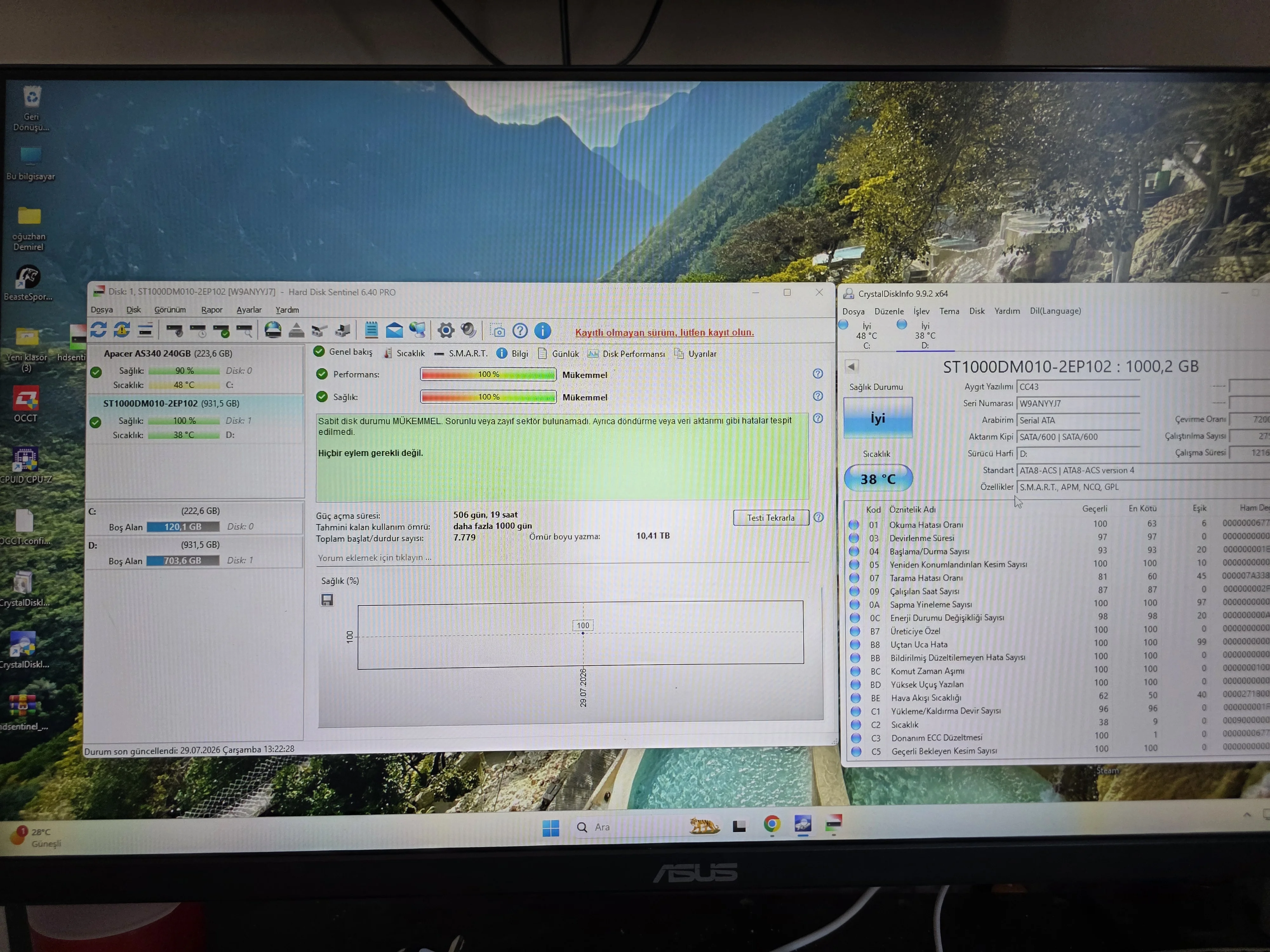Click the Sağlık 100 % bar in overview

click(489, 397)
